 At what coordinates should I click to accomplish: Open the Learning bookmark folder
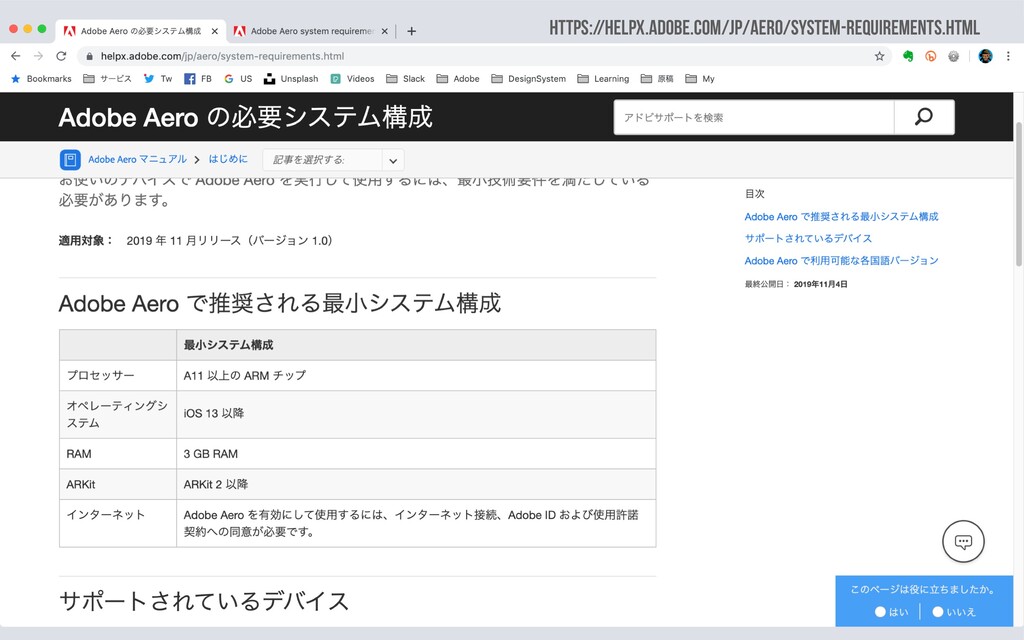603,79
